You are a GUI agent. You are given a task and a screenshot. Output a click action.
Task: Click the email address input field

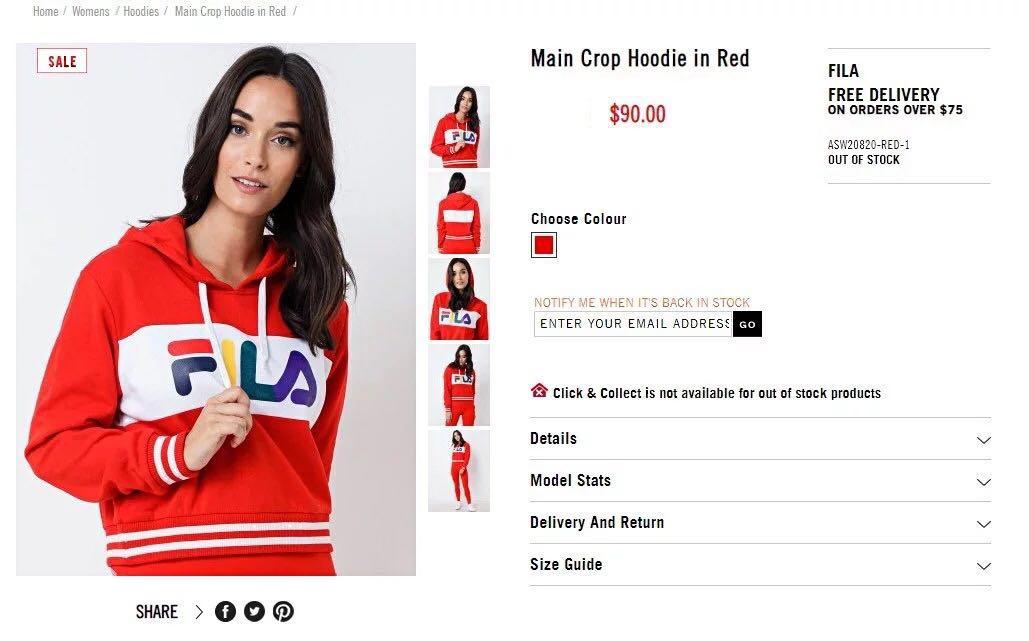click(x=633, y=323)
